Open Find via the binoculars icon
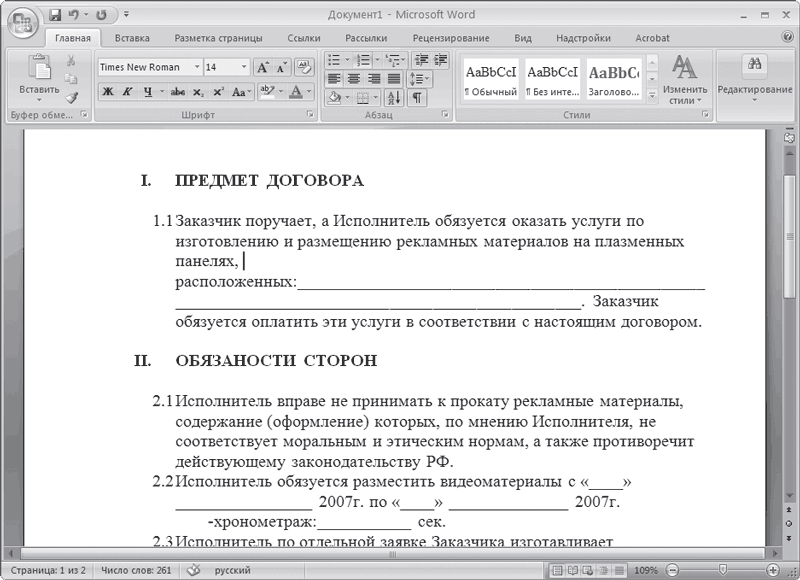The height and width of the screenshot is (580, 800). 754,63
